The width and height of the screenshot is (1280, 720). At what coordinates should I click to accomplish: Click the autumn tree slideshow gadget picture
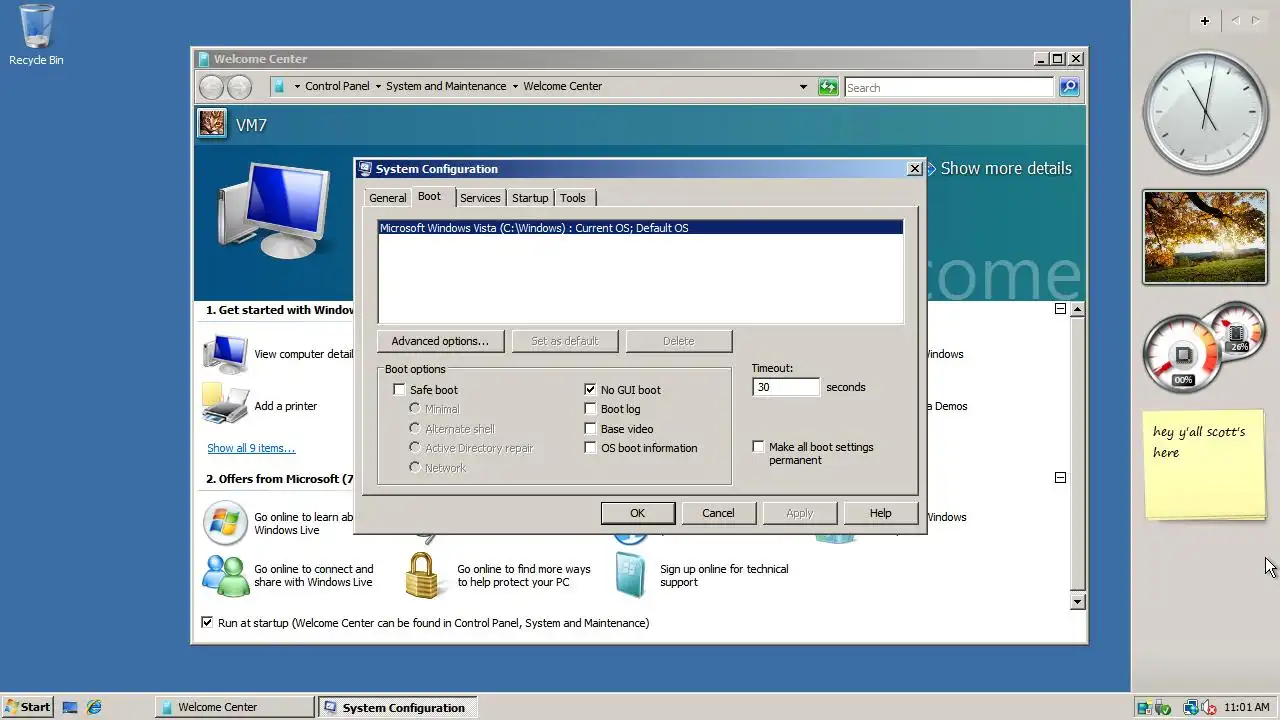click(1205, 237)
